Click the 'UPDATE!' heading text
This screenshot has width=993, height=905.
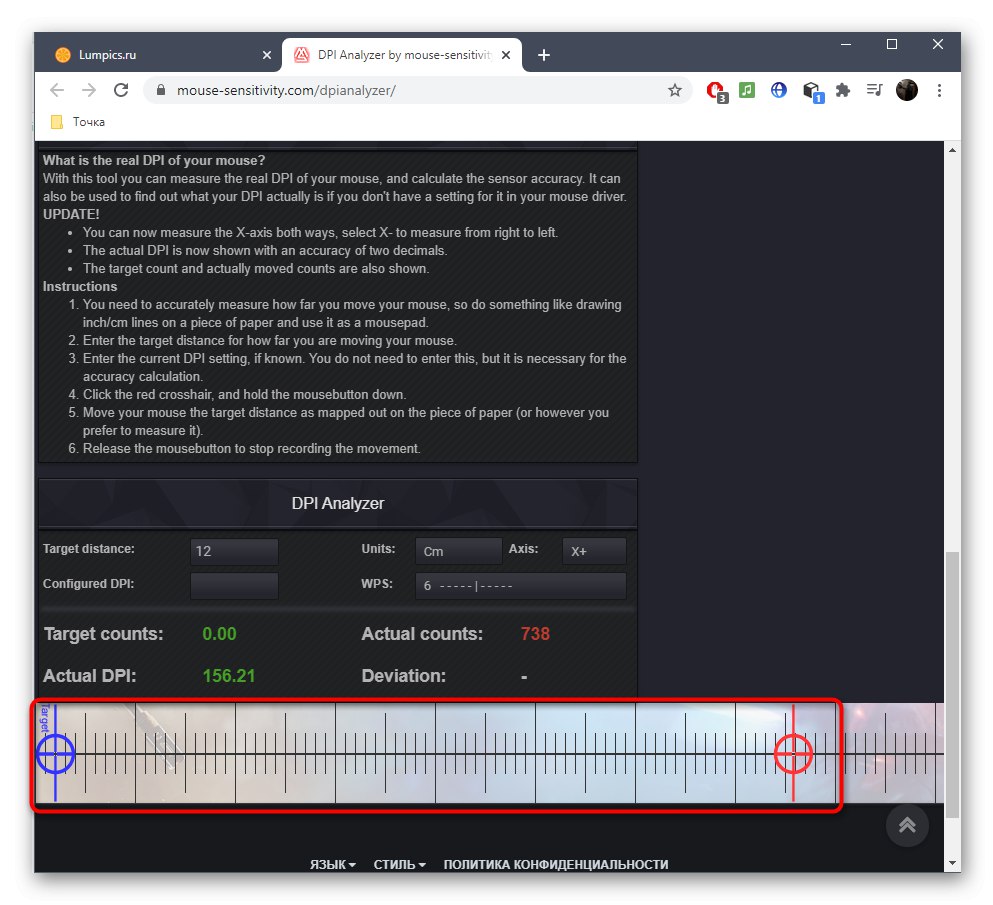(x=71, y=214)
